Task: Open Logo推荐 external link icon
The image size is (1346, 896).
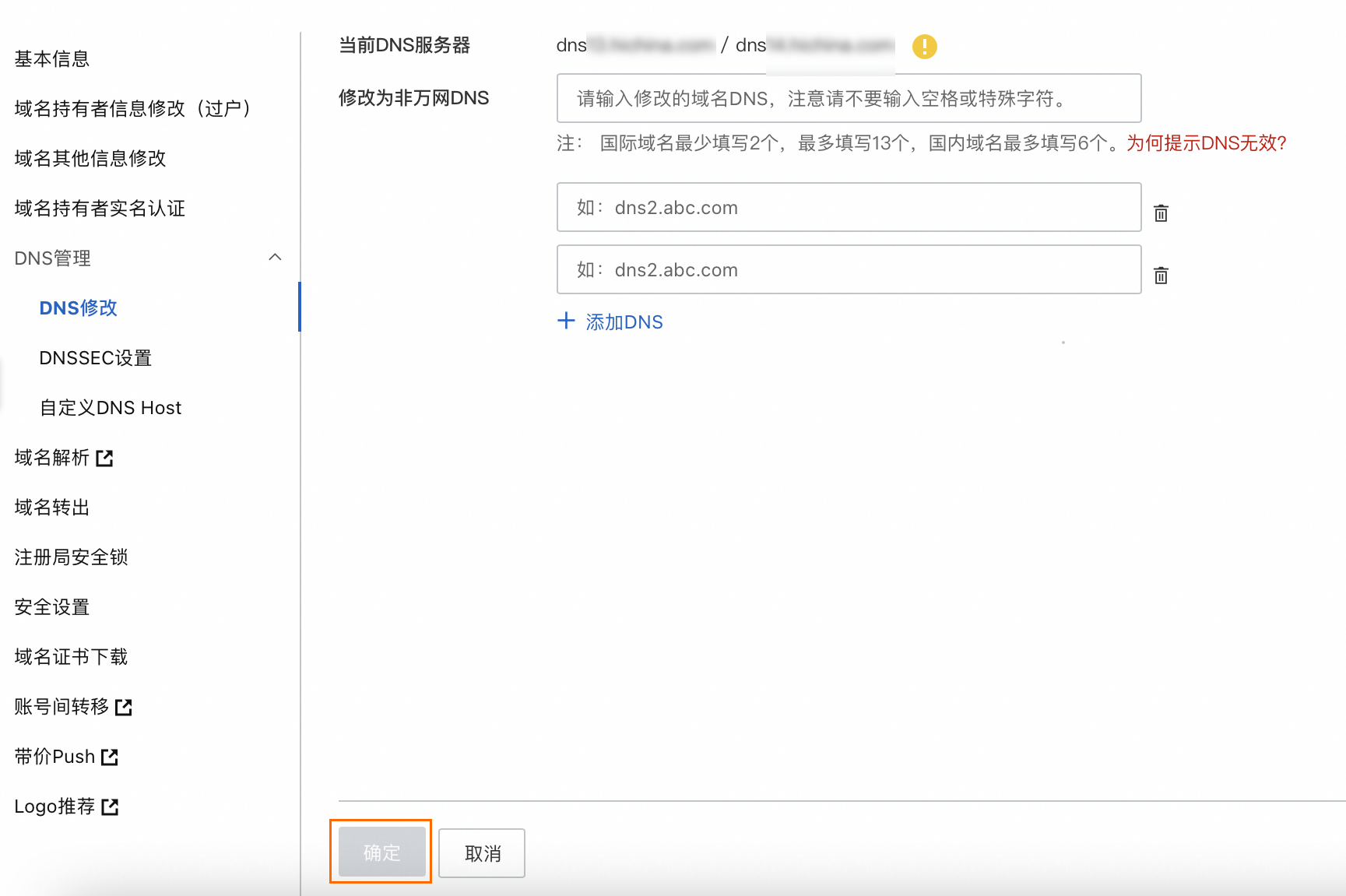Action: click(110, 807)
